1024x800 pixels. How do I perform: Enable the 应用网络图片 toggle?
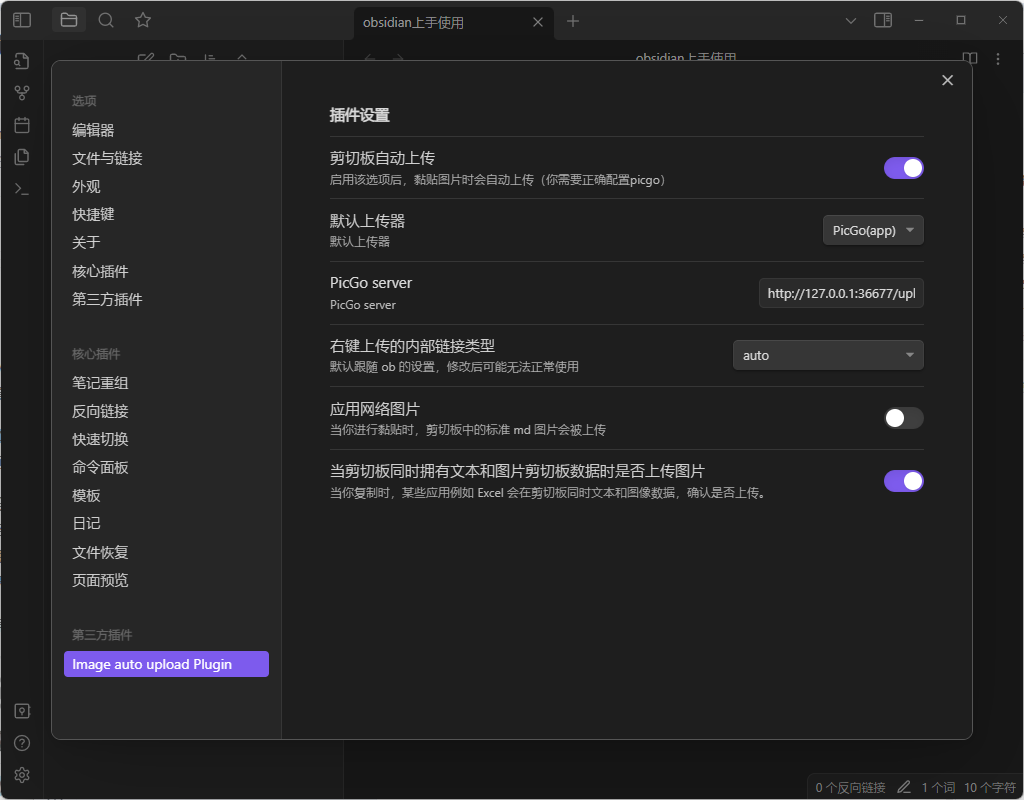click(903, 419)
